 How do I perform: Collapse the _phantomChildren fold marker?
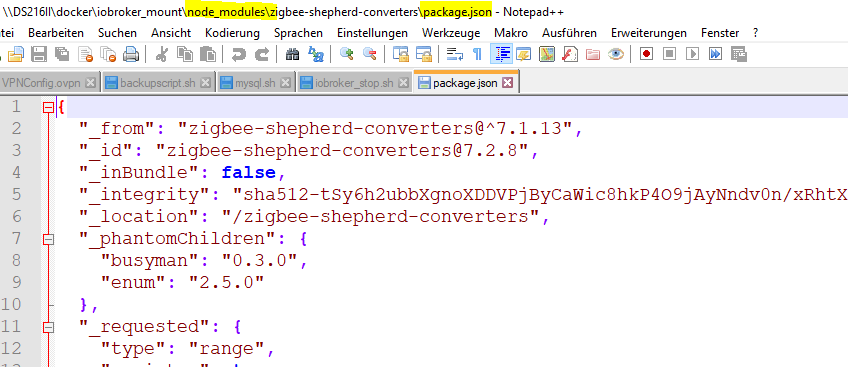point(48,239)
